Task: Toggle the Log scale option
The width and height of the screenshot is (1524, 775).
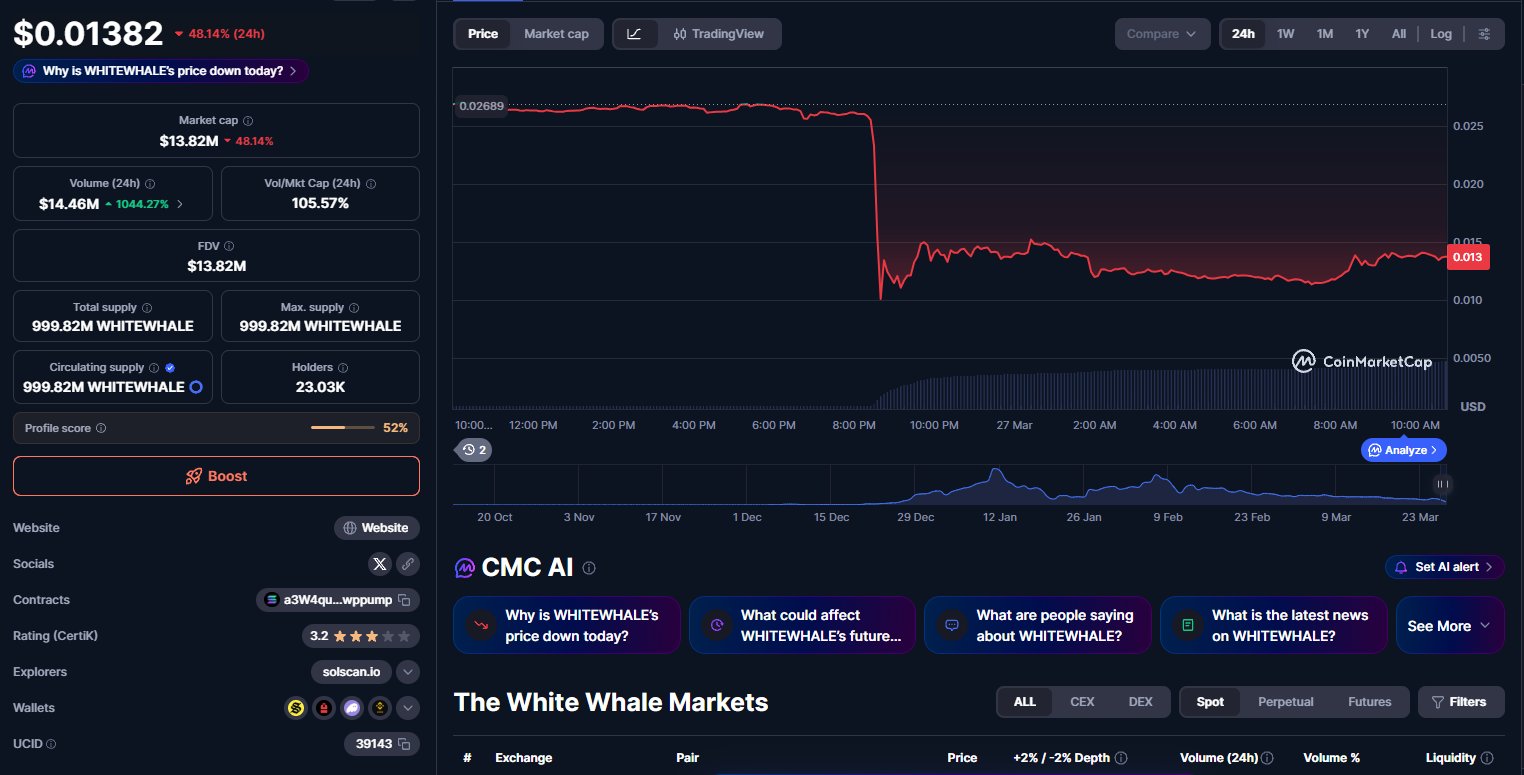Action: (1441, 34)
